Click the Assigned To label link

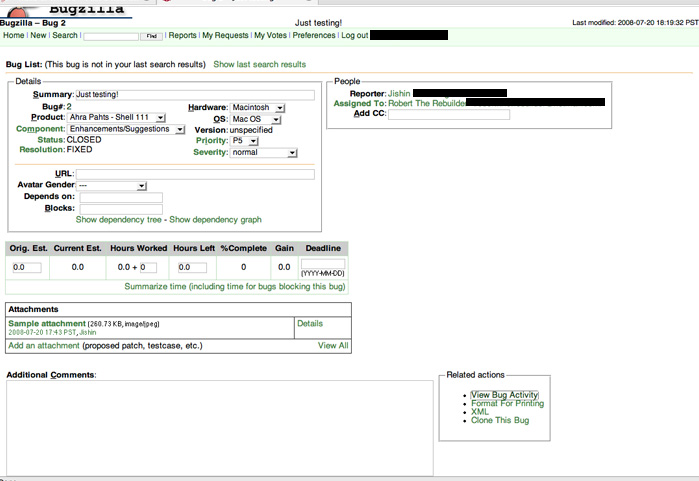pos(360,103)
